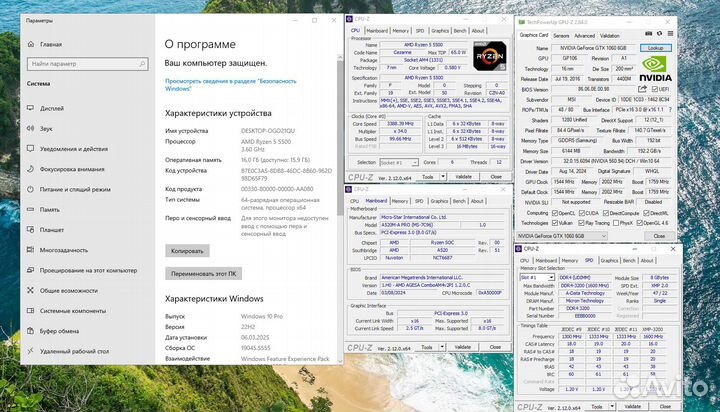This screenshot has height=412, width=720.
Task: Open the Буфер обмена clipboard icon
Action: coord(31,331)
